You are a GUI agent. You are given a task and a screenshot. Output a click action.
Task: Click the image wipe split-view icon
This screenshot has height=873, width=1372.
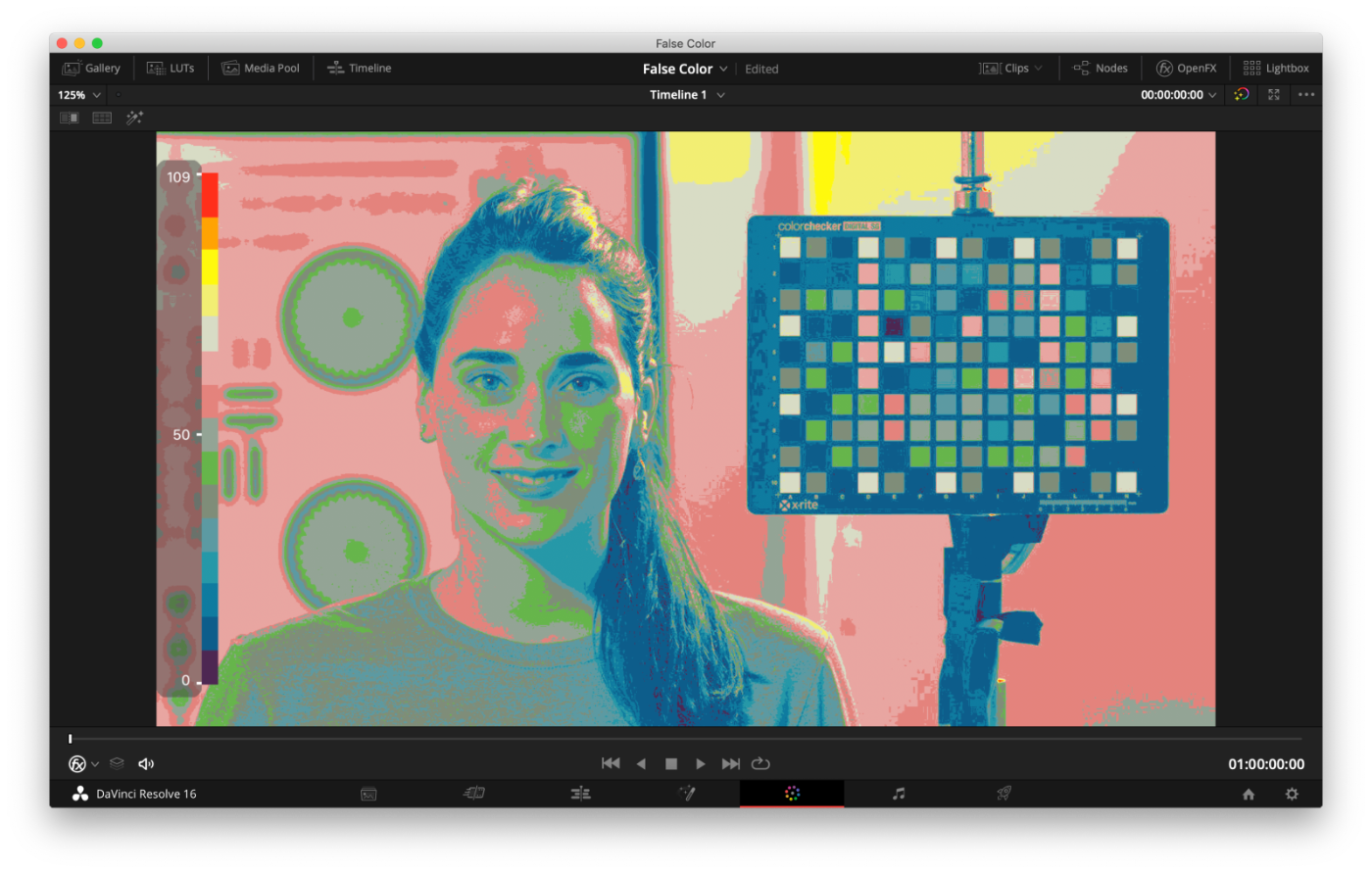tap(70, 118)
